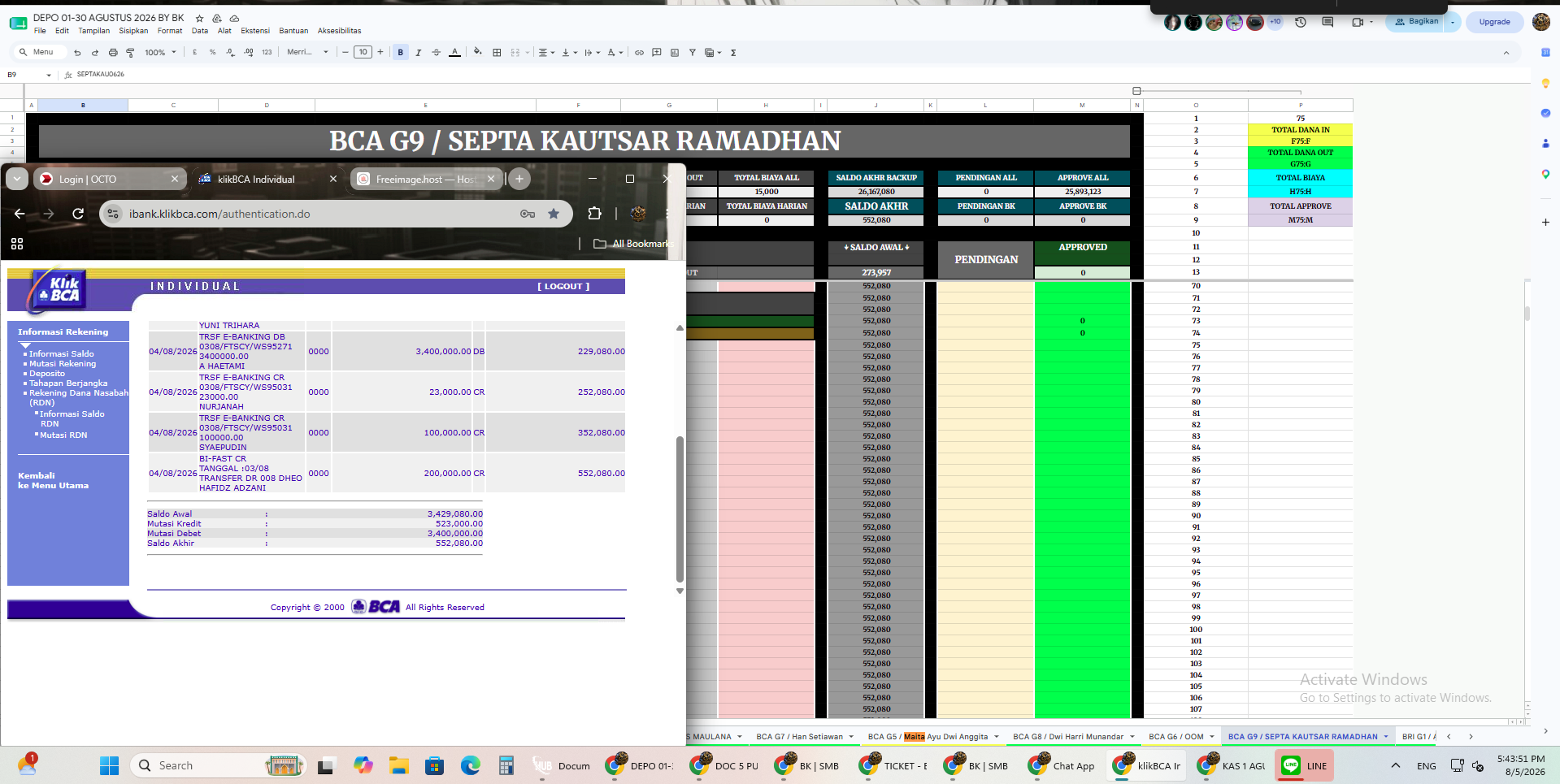
Task: Switch to the Freeimage.host tab
Action: (x=427, y=179)
